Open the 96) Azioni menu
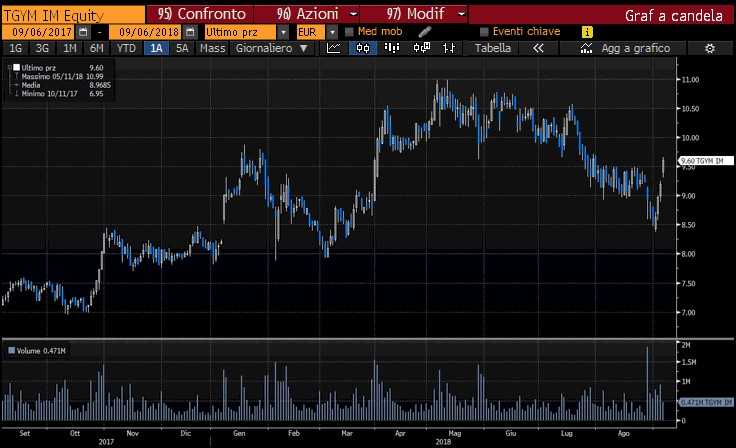Viewport: 736px width, 448px height. coord(307,14)
